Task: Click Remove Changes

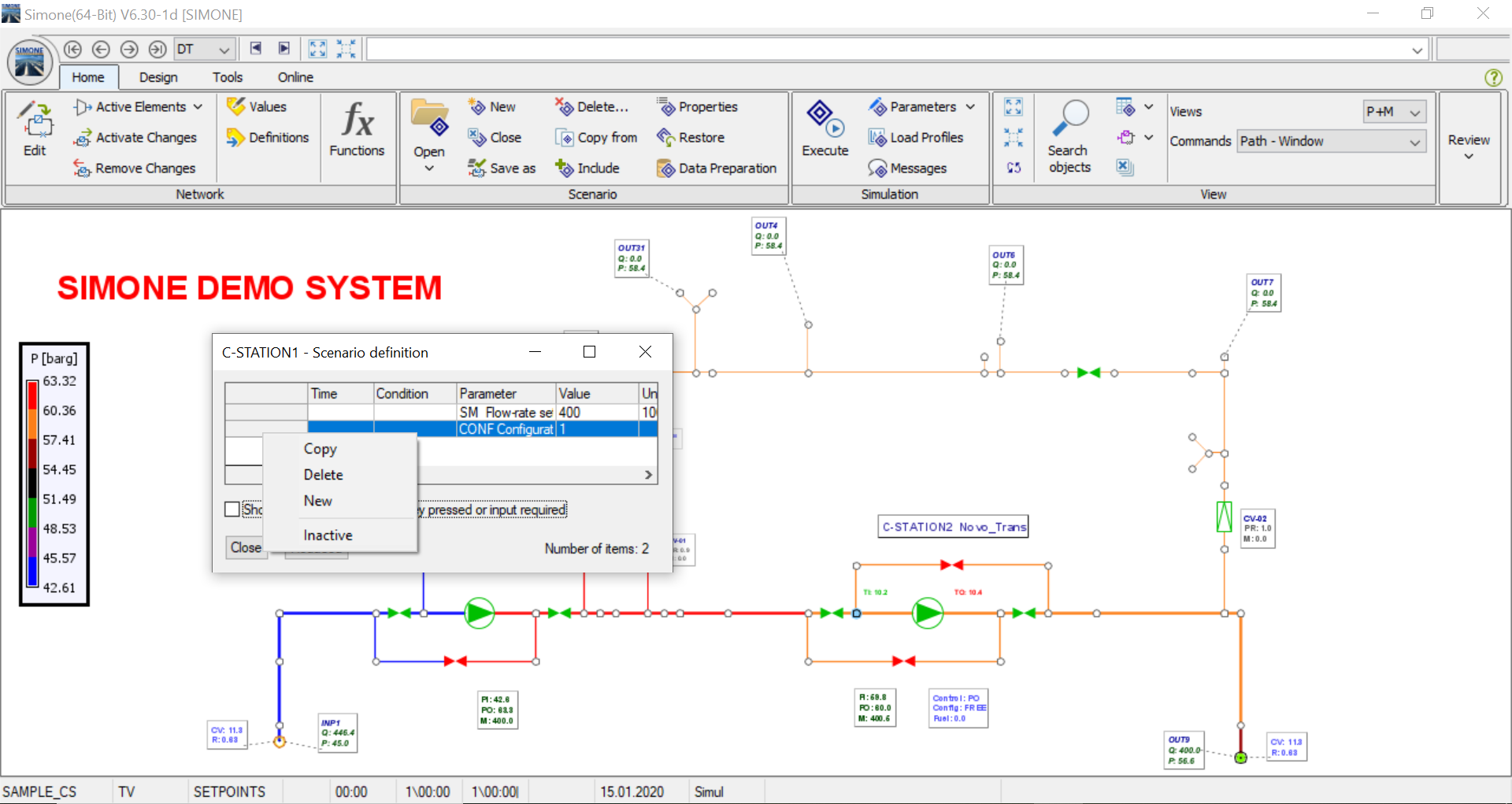Action: point(134,169)
